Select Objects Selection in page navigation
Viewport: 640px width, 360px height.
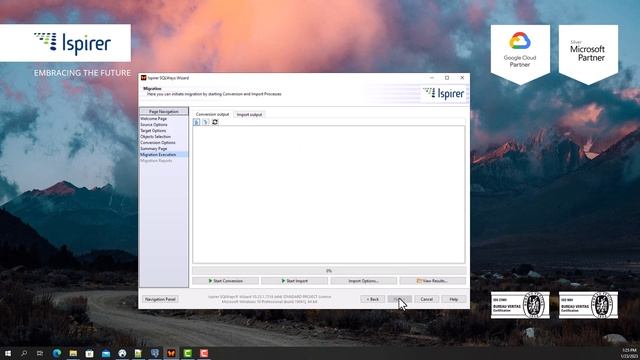[x=156, y=137]
